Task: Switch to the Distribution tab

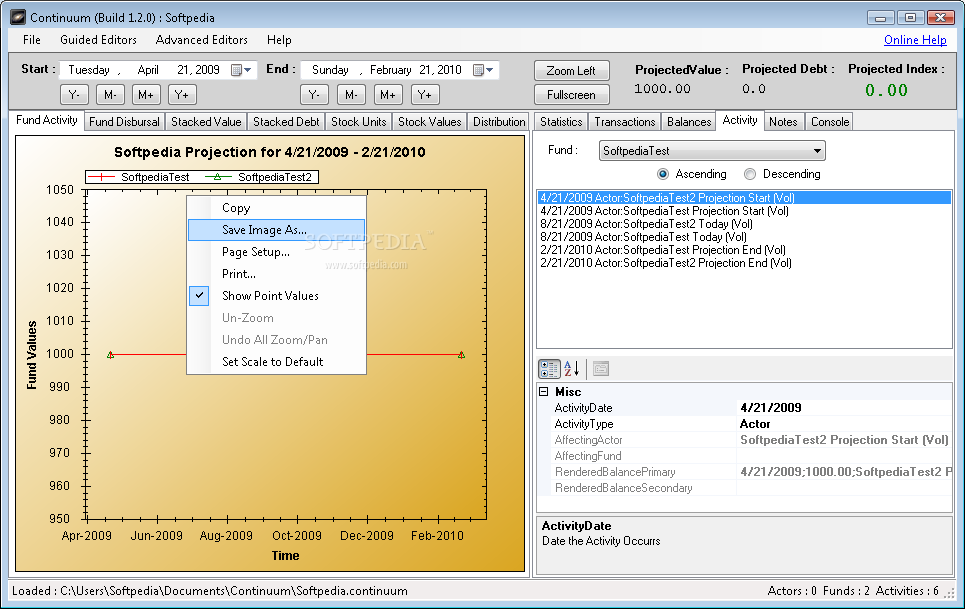Action: tap(499, 122)
